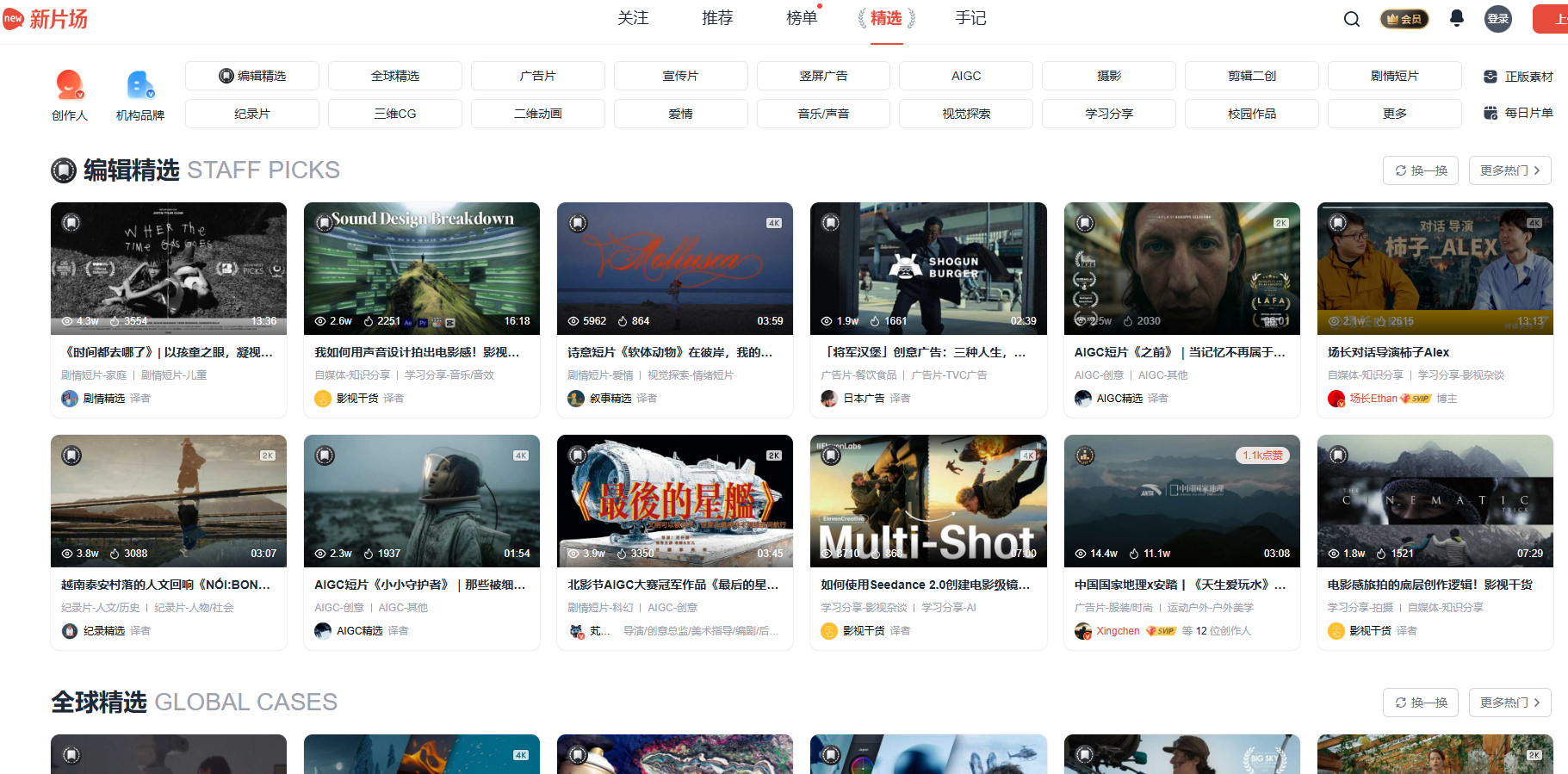Viewport: 1568px width, 774px height.
Task: Go to the 推荐 tab
Action: [x=716, y=18]
